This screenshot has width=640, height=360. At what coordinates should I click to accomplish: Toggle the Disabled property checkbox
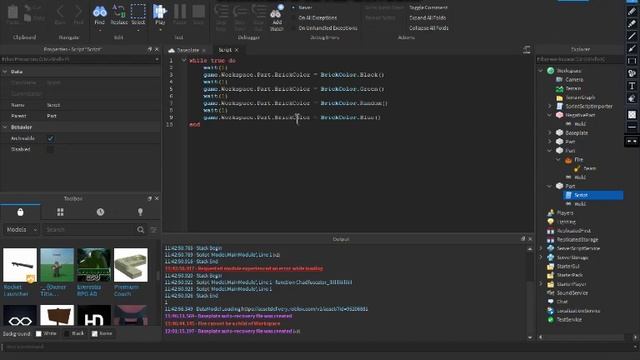point(51,149)
